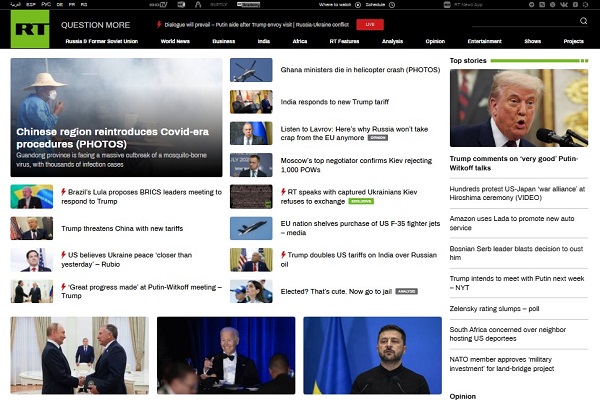Go to the Entertainment section
600x400 pixels.
click(x=484, y=41)
